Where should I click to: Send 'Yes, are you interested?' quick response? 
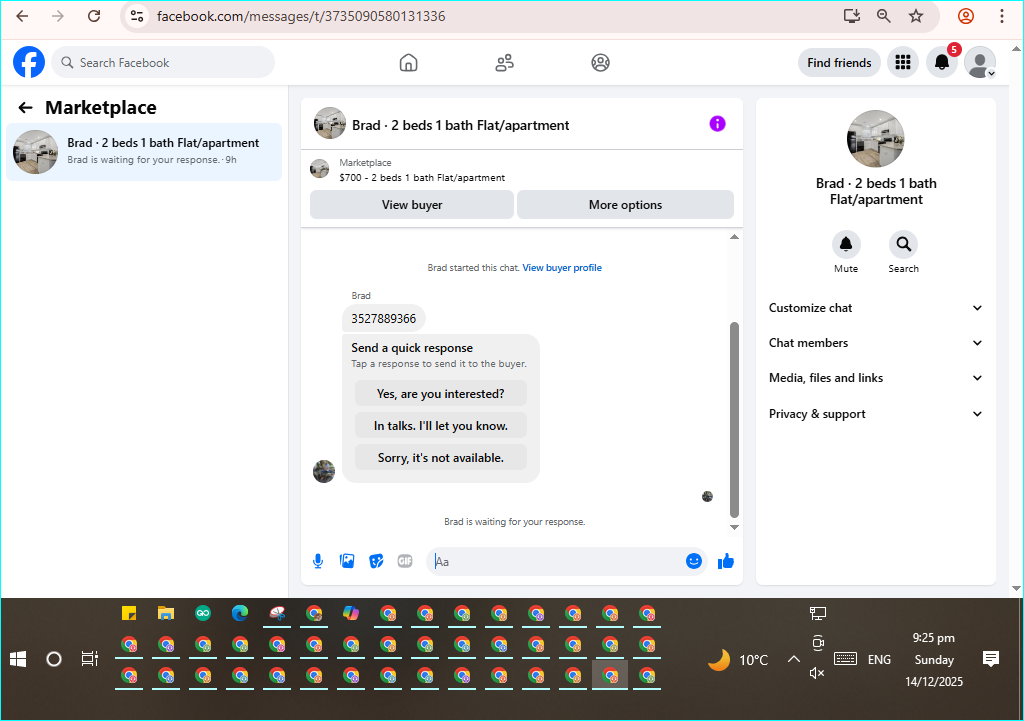[441, 394]
